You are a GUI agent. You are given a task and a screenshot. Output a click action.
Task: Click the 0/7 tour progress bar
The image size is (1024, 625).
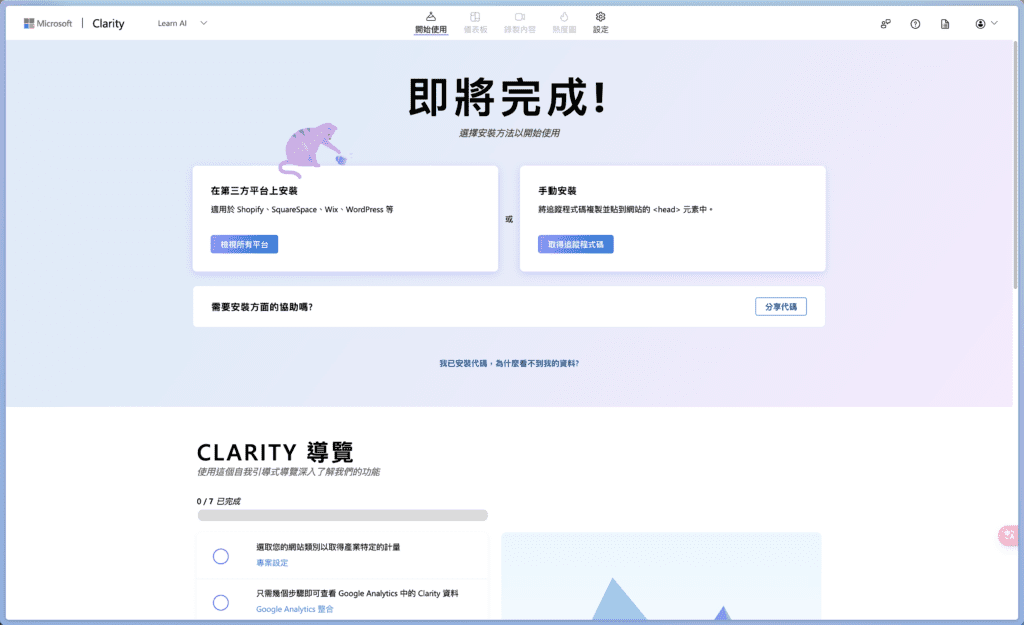(342, 516)
